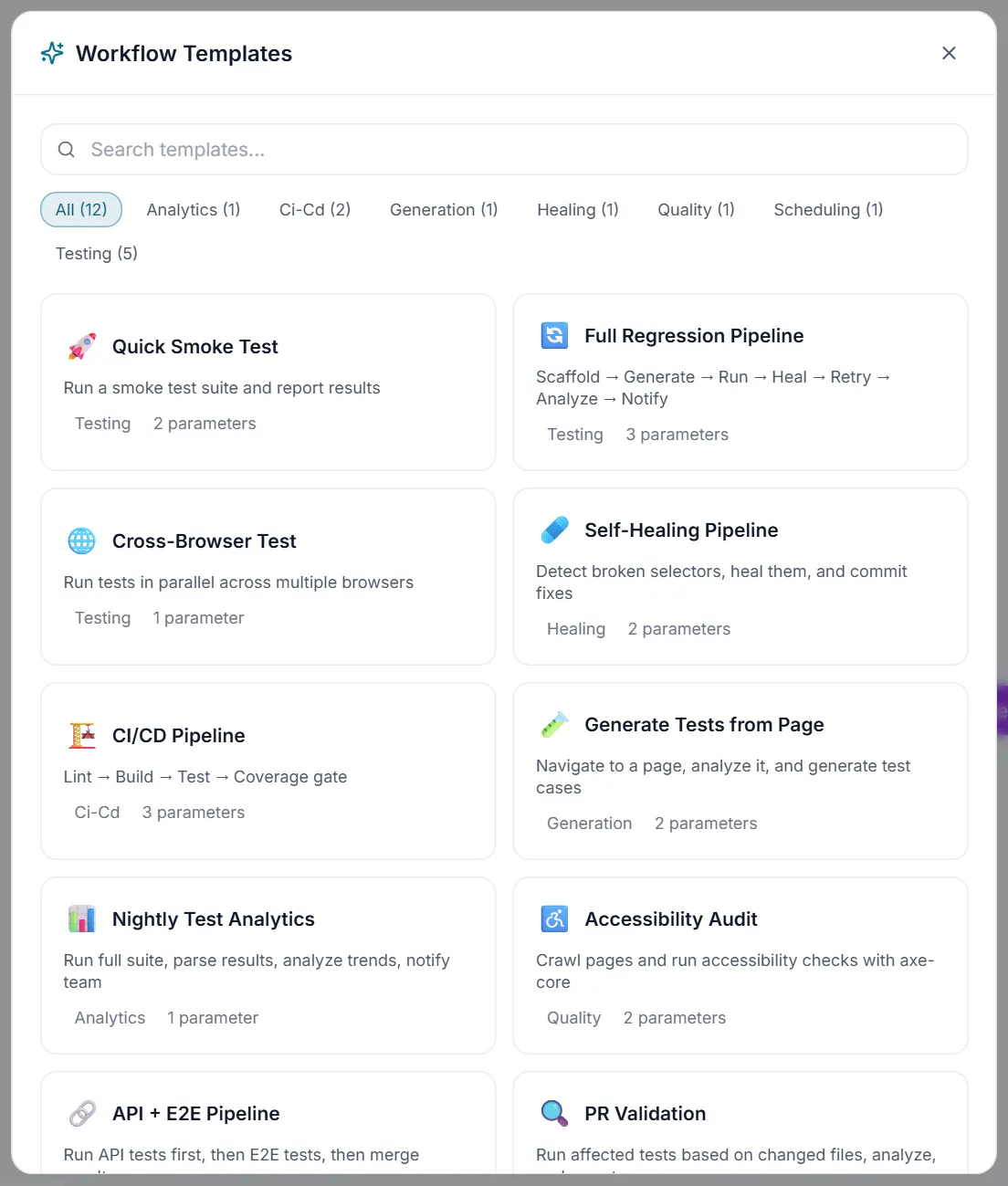This screenshot has width=1008, height=1186.
Task: Click 'Run a smoke test suite and report results'
Action: 222,388
